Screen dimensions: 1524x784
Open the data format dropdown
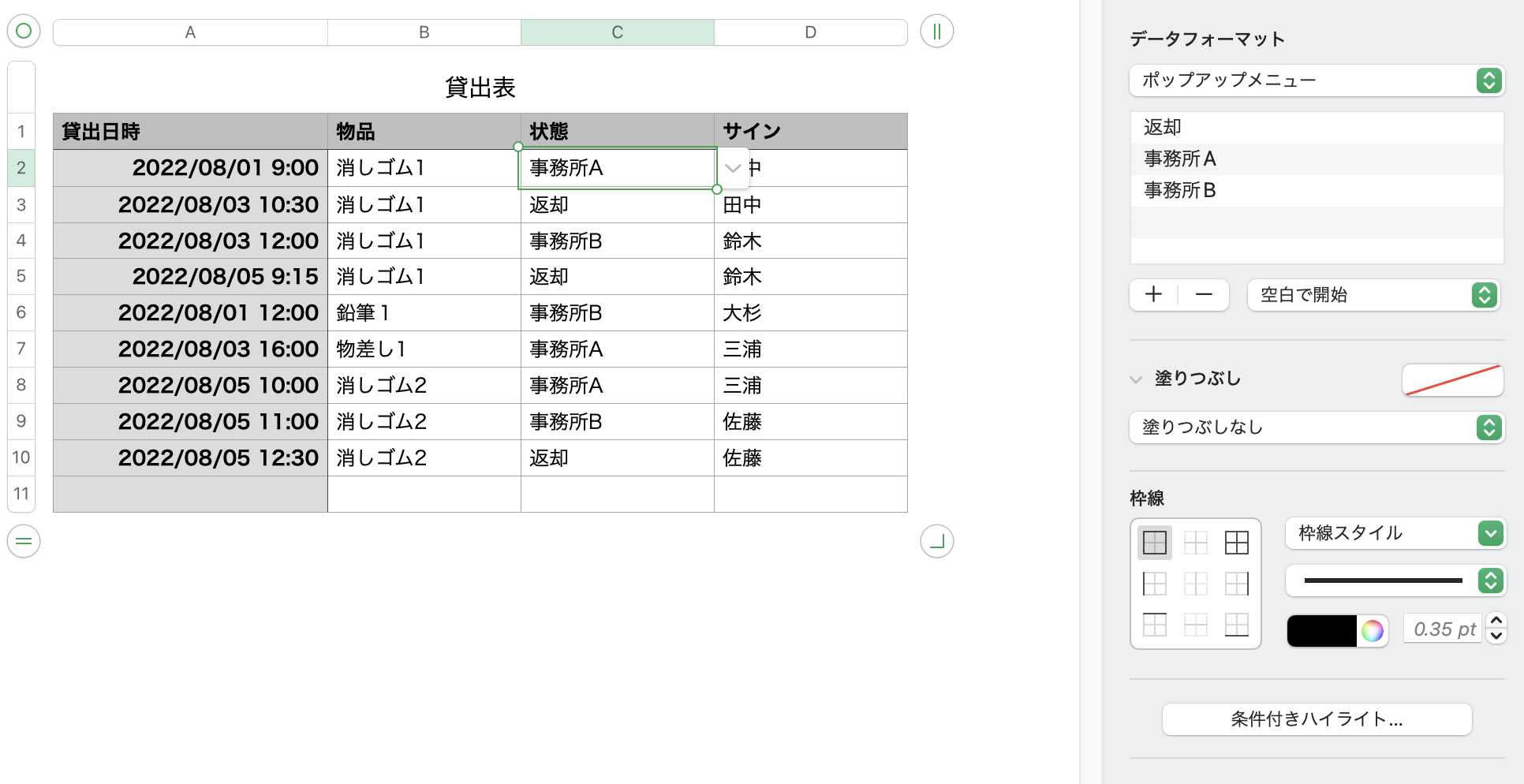point(1317,80)
